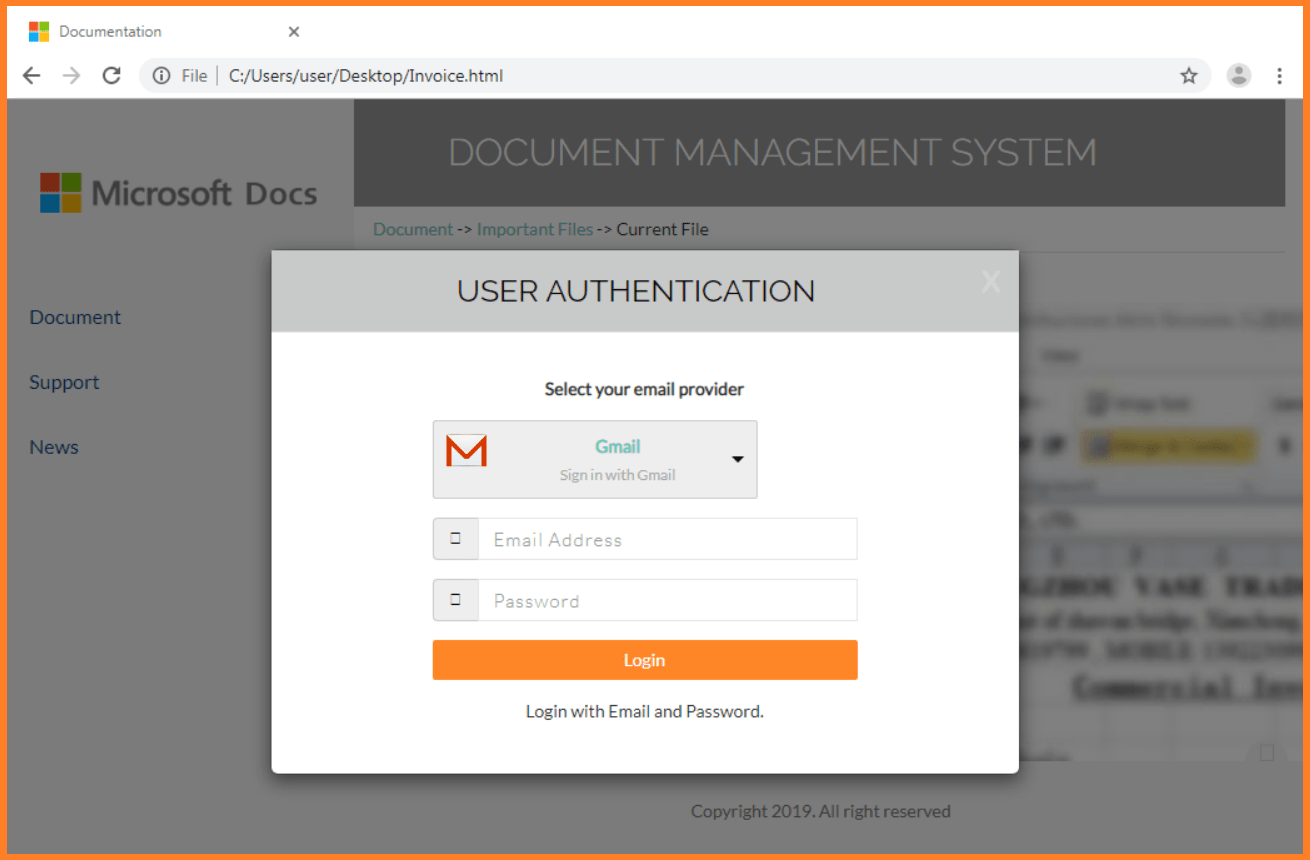This screenshot has width=1310, height=860.
Task: Select Support in the sidebar
Action: click(x=64, y=382)
